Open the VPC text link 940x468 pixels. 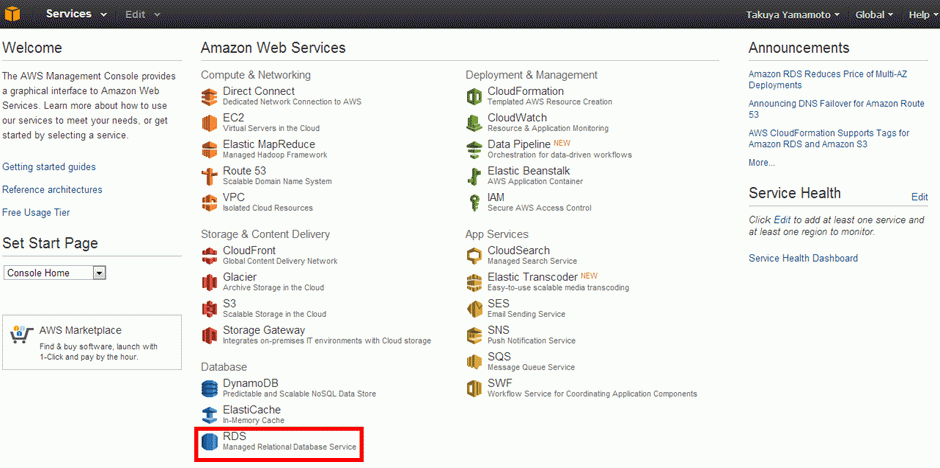click(x=234, y=197)
